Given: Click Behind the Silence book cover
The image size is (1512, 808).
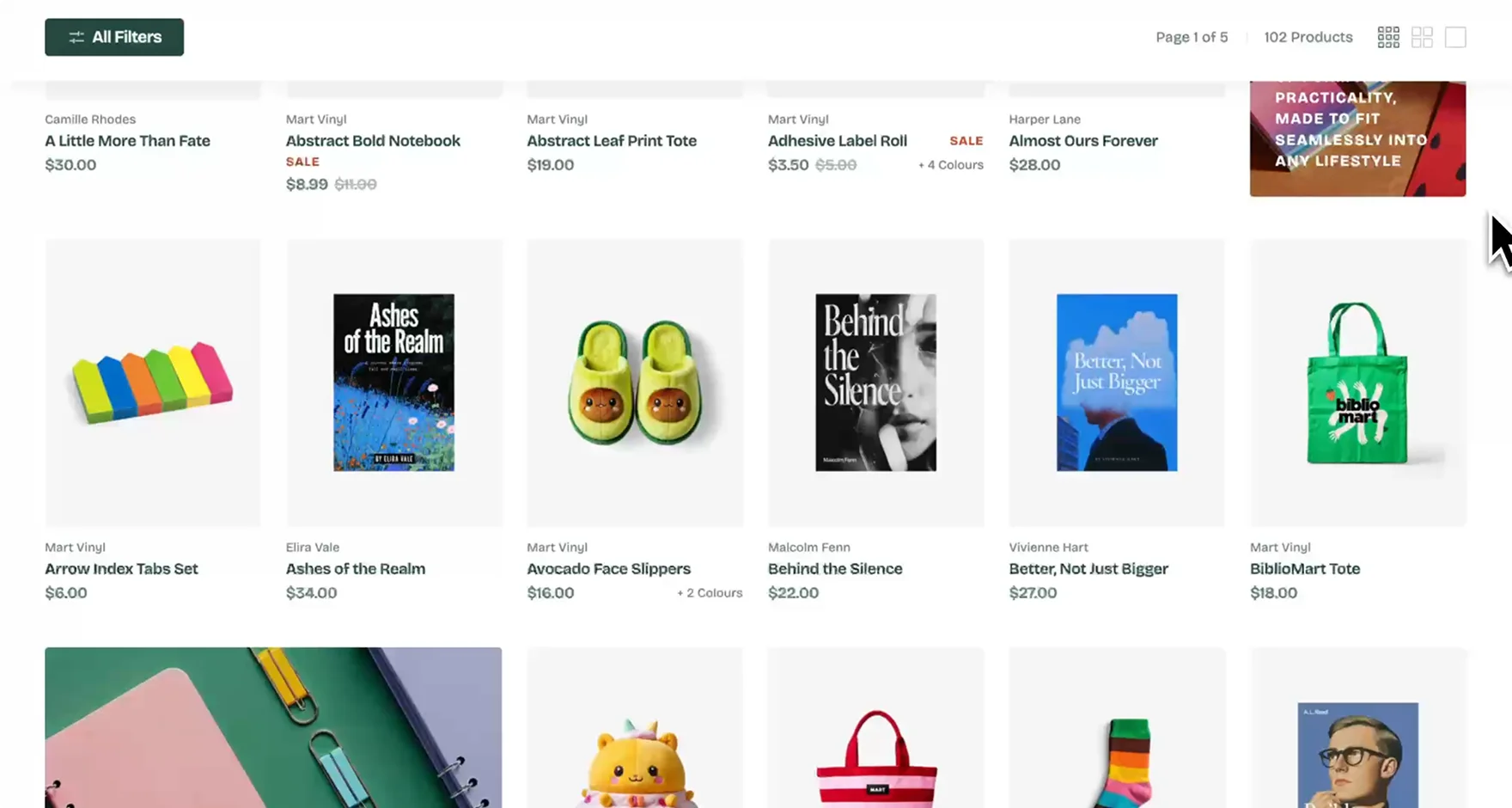Looking at the screenshot, I should click(x=875, y=383).
